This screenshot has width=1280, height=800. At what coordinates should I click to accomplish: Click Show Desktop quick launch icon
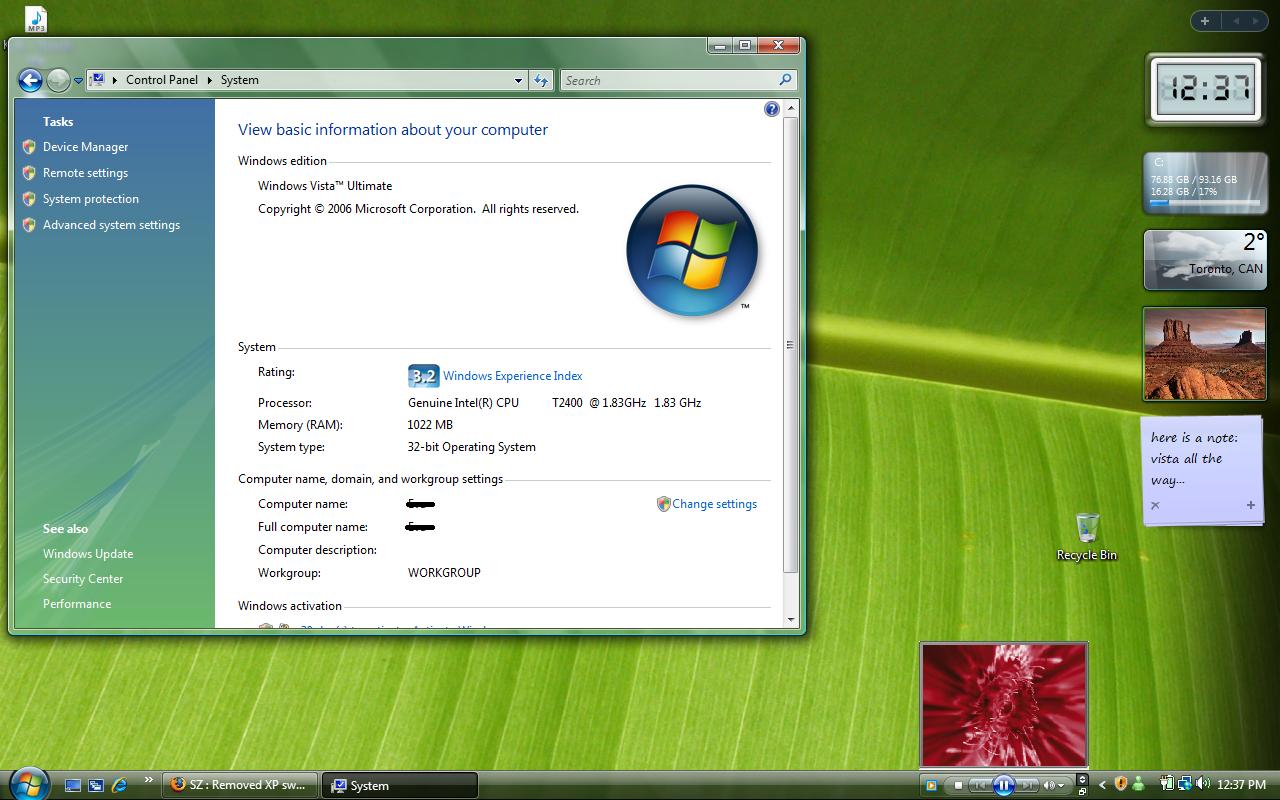tap(72, 786)
